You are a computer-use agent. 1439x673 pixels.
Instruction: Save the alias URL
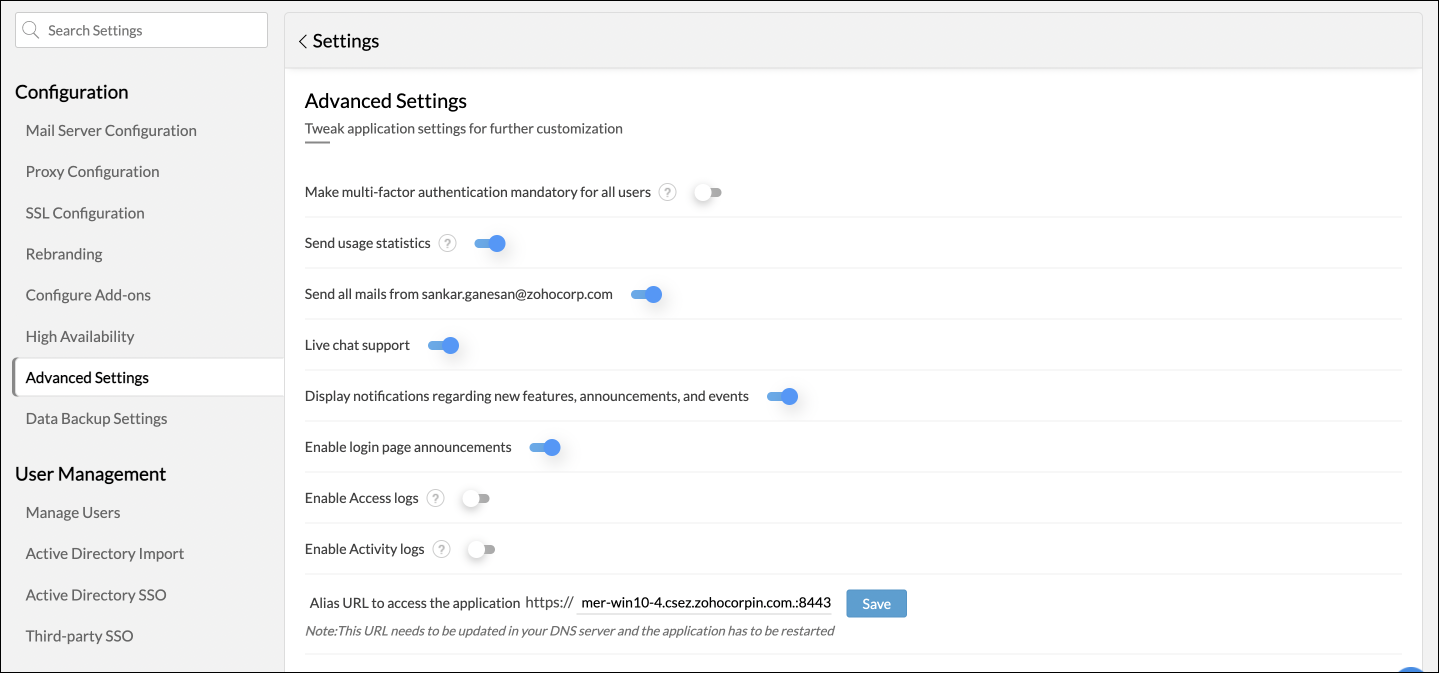click(875, 603)
